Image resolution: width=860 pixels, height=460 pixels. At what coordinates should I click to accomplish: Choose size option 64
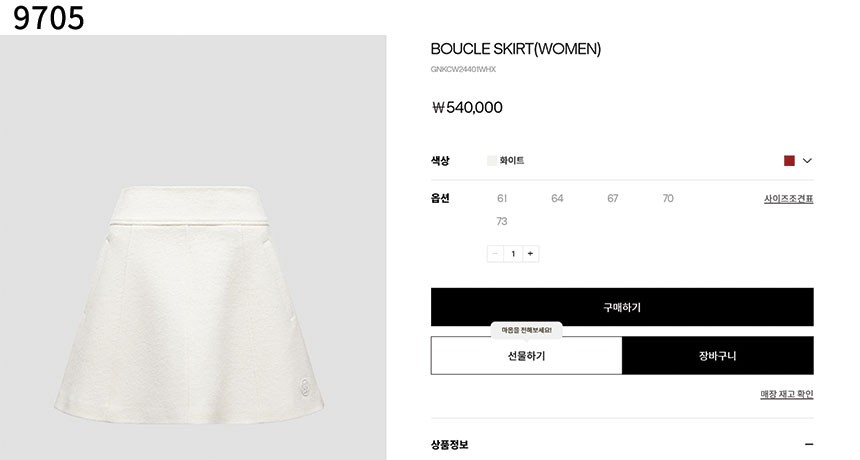(x=557, y=198)
